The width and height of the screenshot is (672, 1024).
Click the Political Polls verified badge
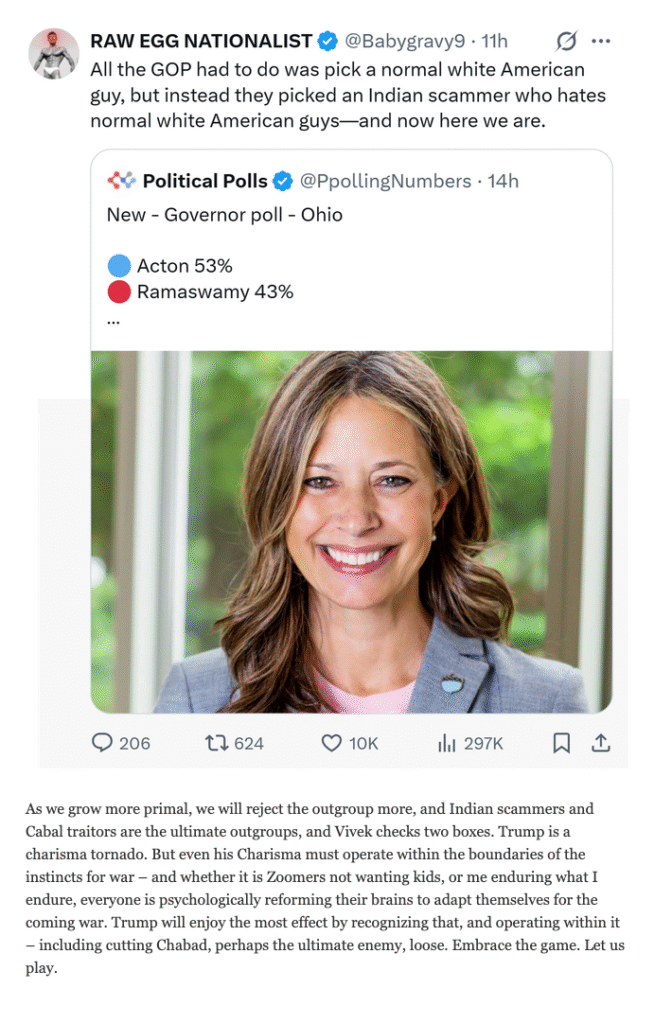283,181
